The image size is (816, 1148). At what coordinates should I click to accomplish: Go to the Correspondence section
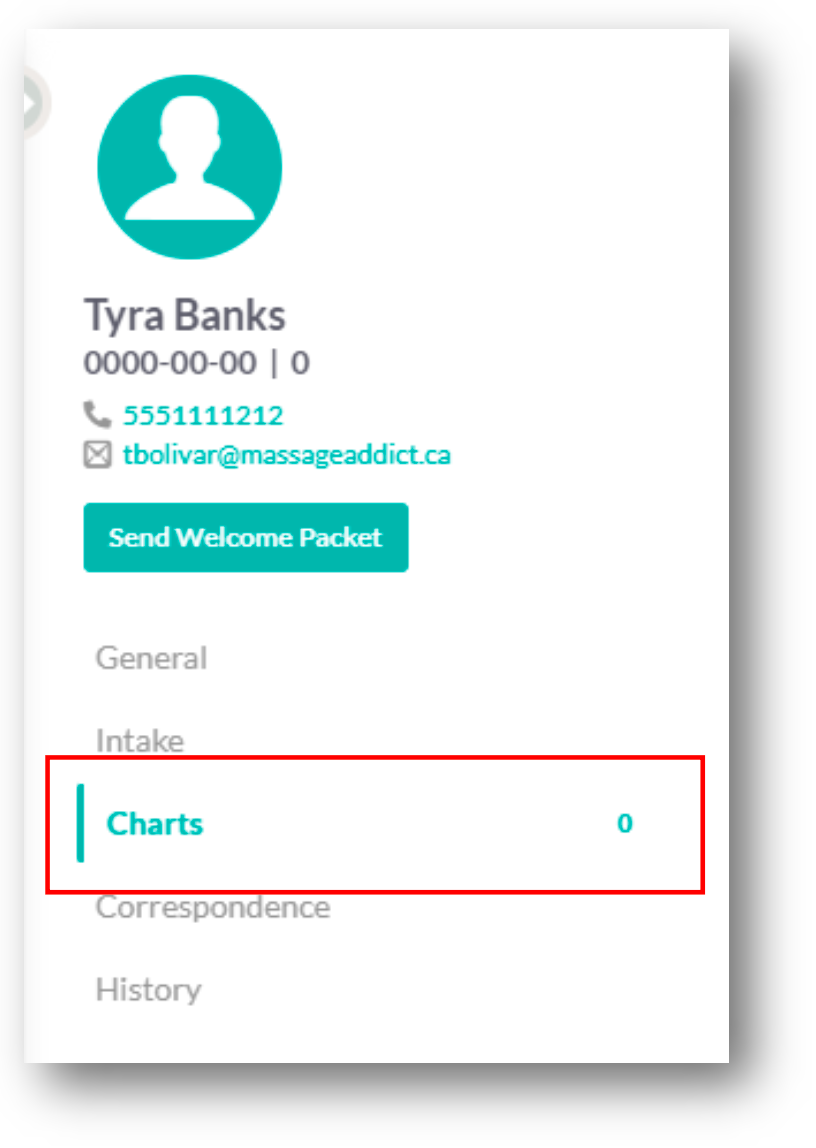pos(212,907)
